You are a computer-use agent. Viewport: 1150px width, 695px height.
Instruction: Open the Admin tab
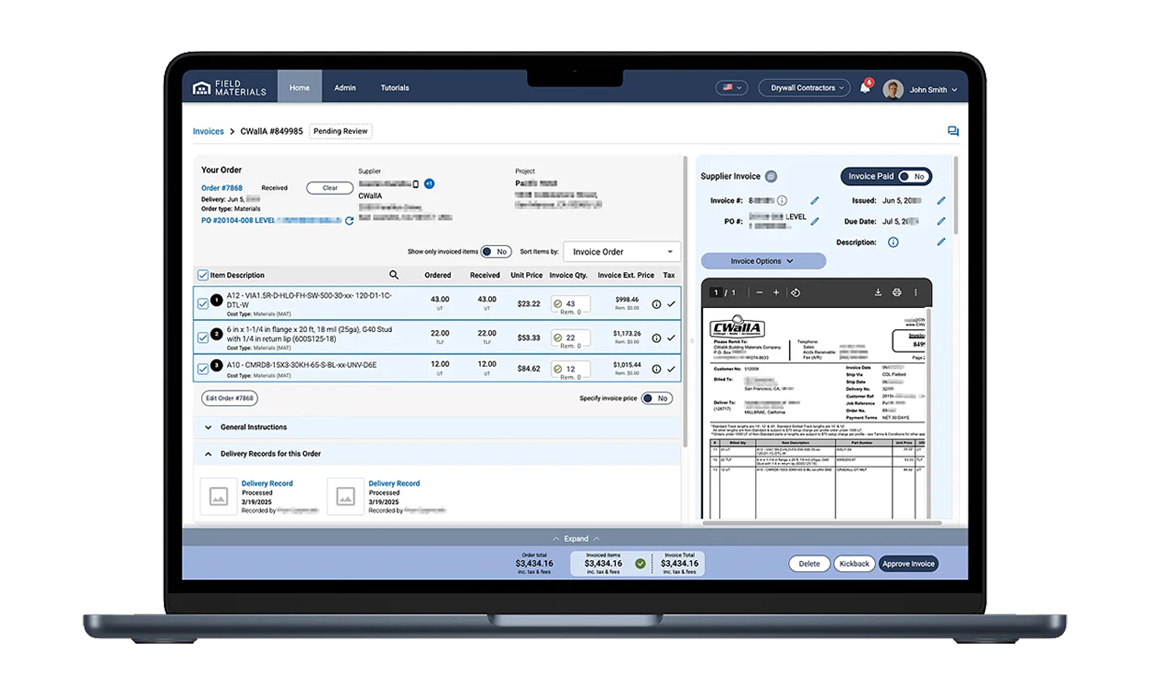[345, 88]
